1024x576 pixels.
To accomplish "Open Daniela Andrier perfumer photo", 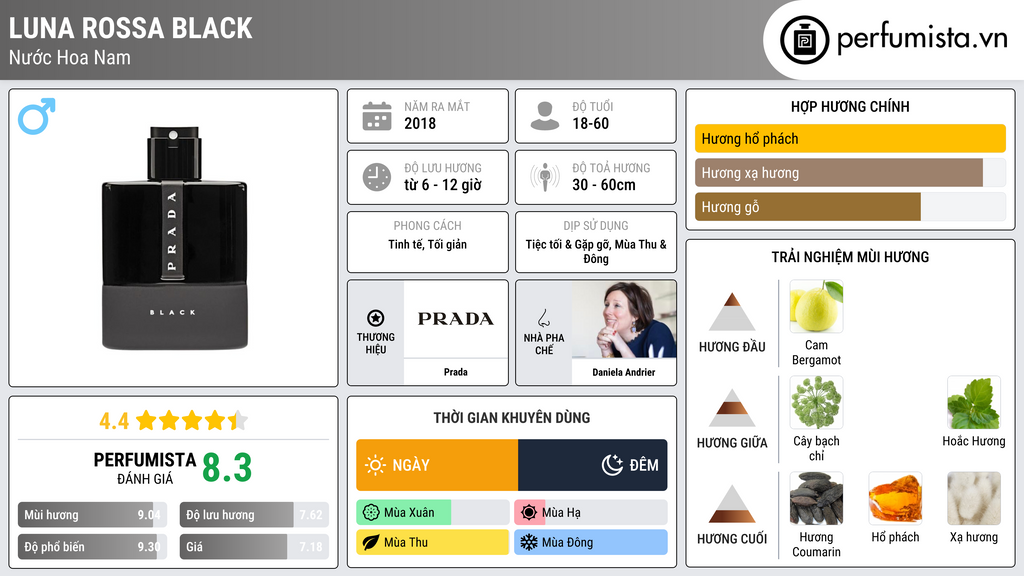I will click(x=623, y=319).
